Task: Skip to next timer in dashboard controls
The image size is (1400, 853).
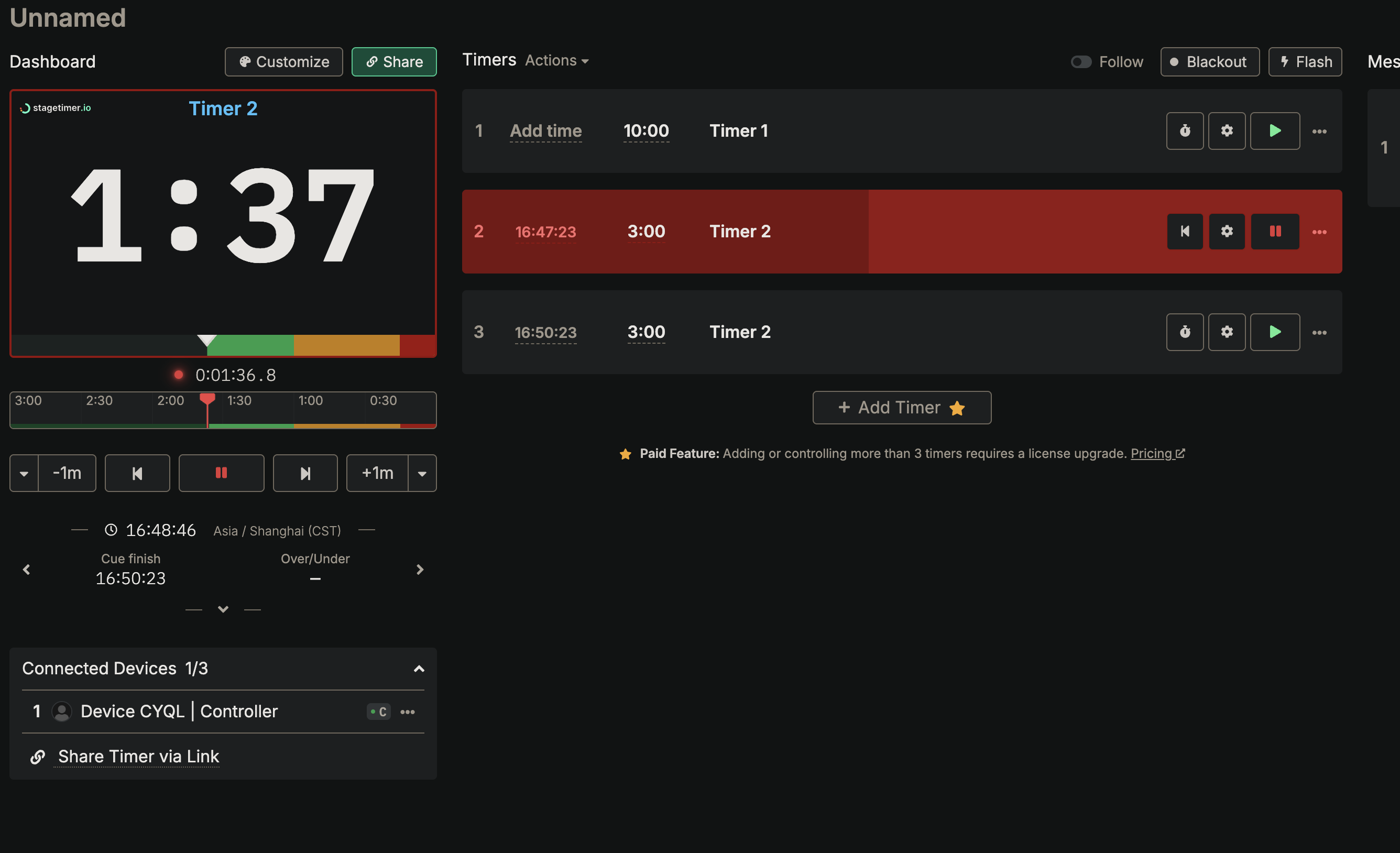Action: tap(305, 473)
